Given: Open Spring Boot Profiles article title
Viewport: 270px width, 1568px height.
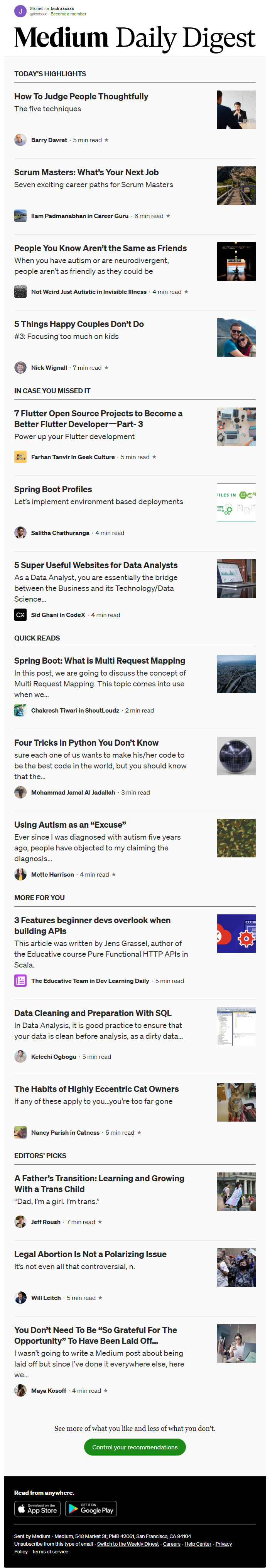Looking at the screenshot, I should [53, 490].
